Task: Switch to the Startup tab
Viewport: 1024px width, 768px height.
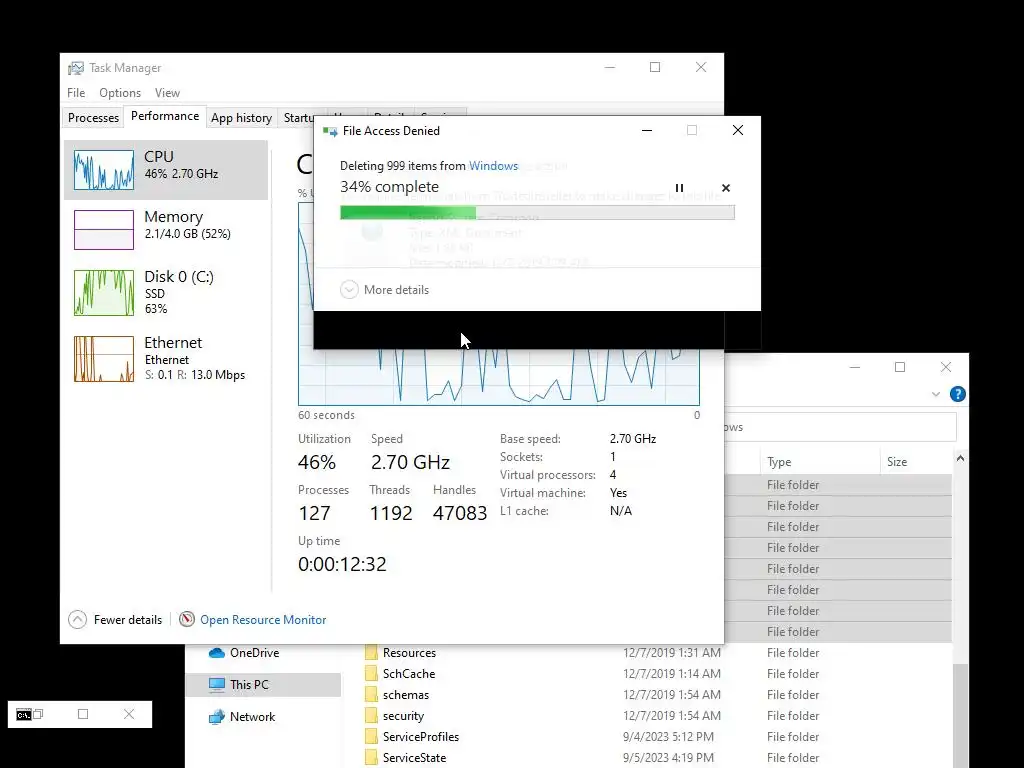Action: [298, 118]
